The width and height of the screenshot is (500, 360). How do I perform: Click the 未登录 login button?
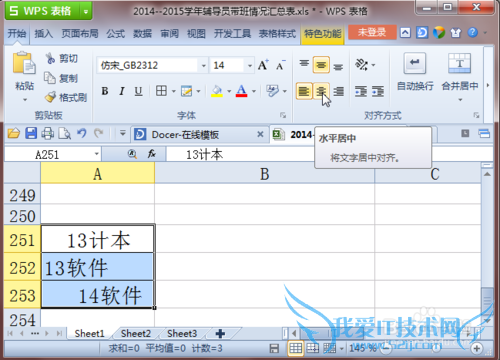pos(372,32)
